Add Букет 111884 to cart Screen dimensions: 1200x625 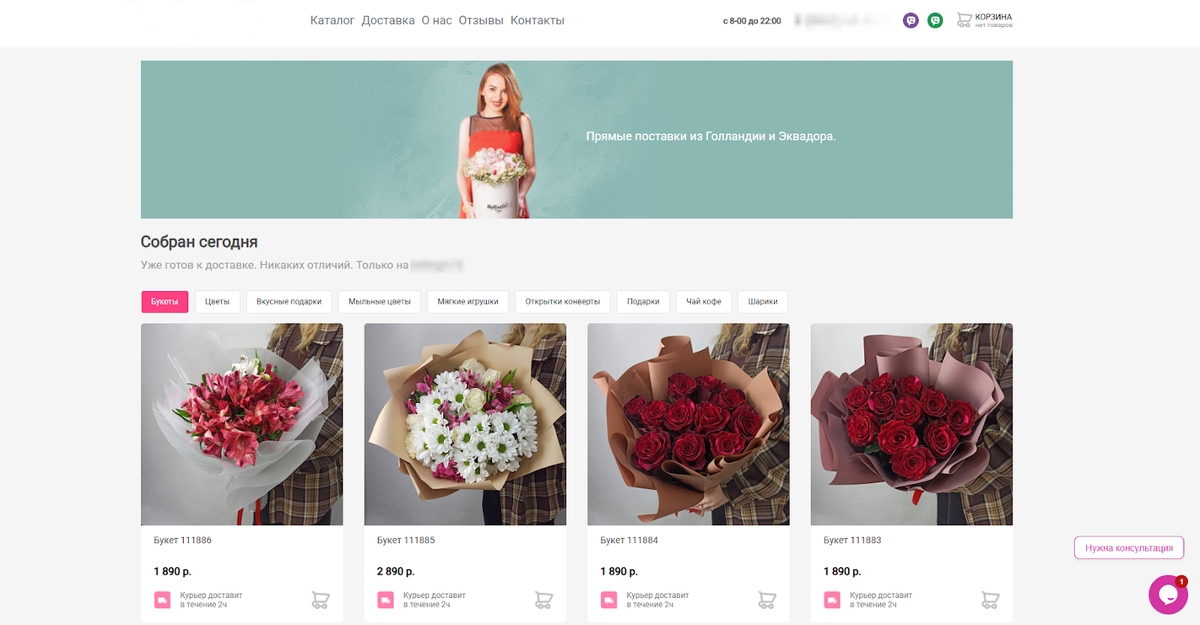tap(767, 600)
